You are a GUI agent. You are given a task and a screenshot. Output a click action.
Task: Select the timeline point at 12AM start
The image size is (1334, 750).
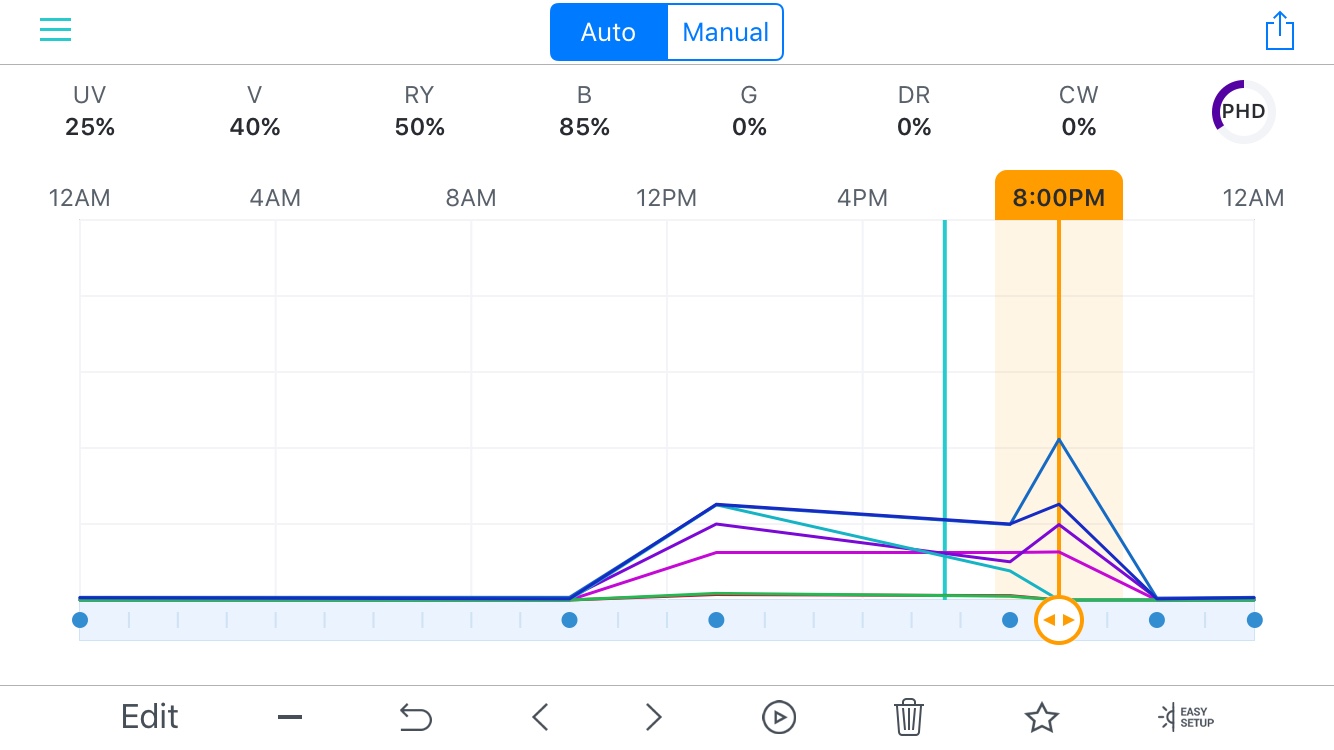pos(80,620)
